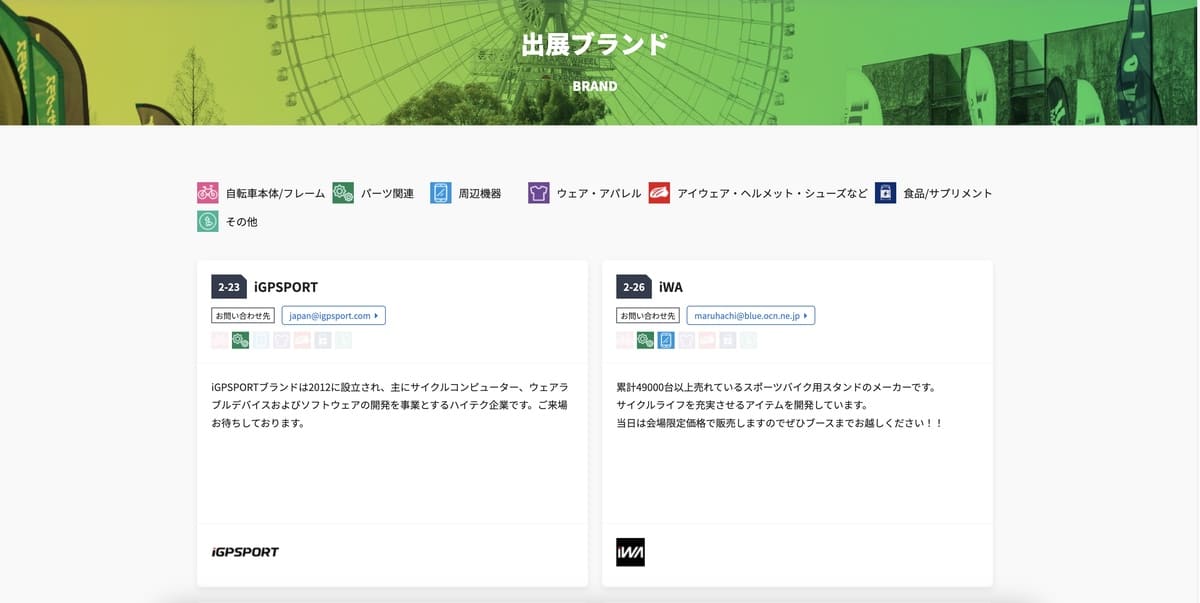
Task: Click the purple shirt apparel legend icon
Action: tap(539, 193)
